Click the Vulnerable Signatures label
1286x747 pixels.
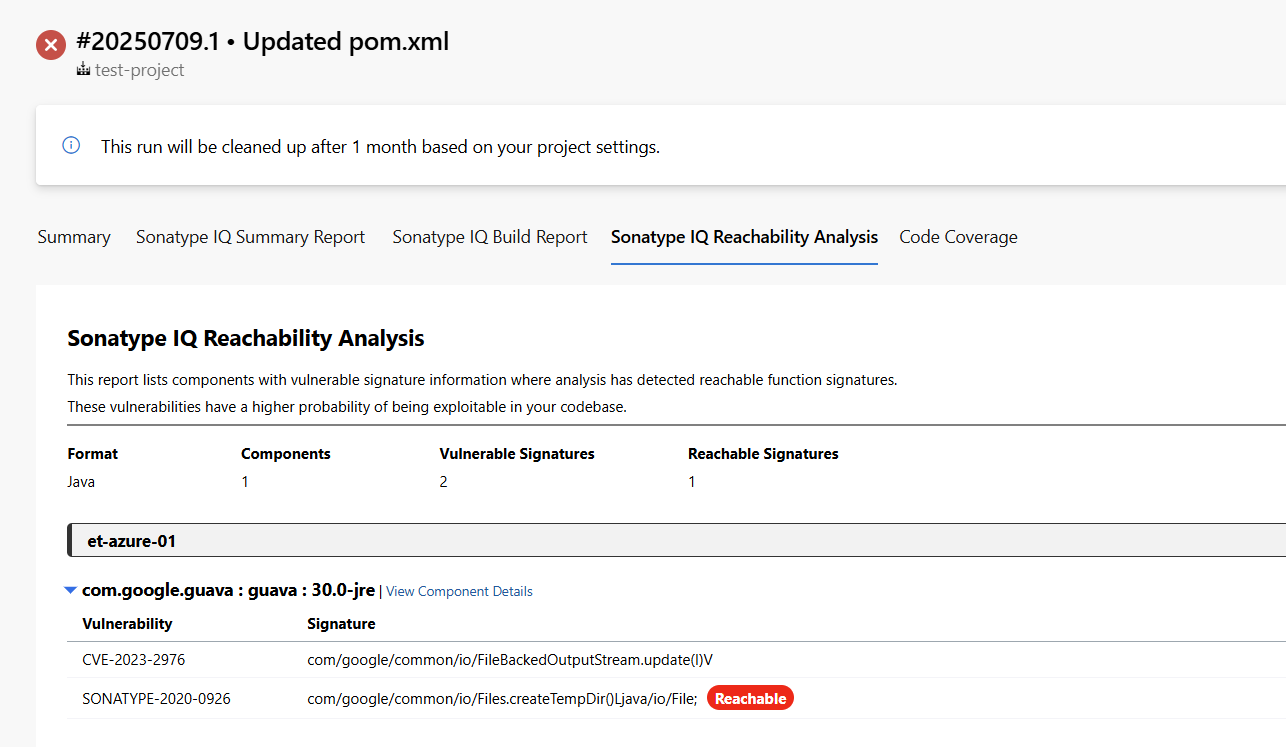click(517, 453)
